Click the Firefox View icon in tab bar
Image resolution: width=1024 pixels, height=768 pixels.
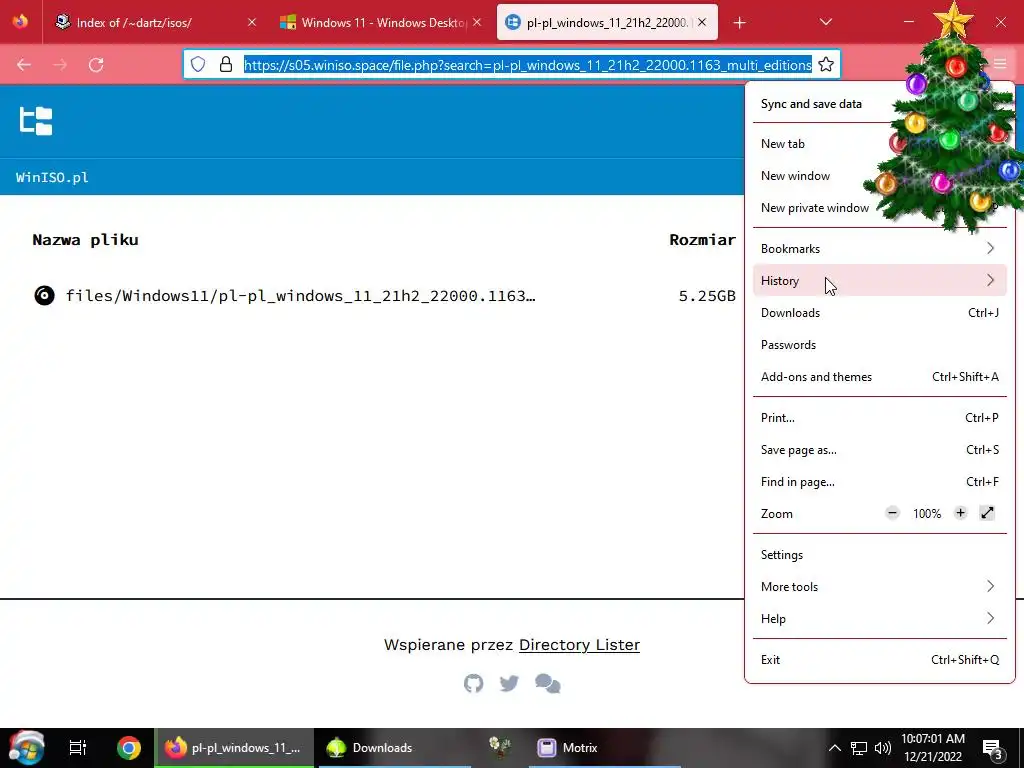[20, 22]
